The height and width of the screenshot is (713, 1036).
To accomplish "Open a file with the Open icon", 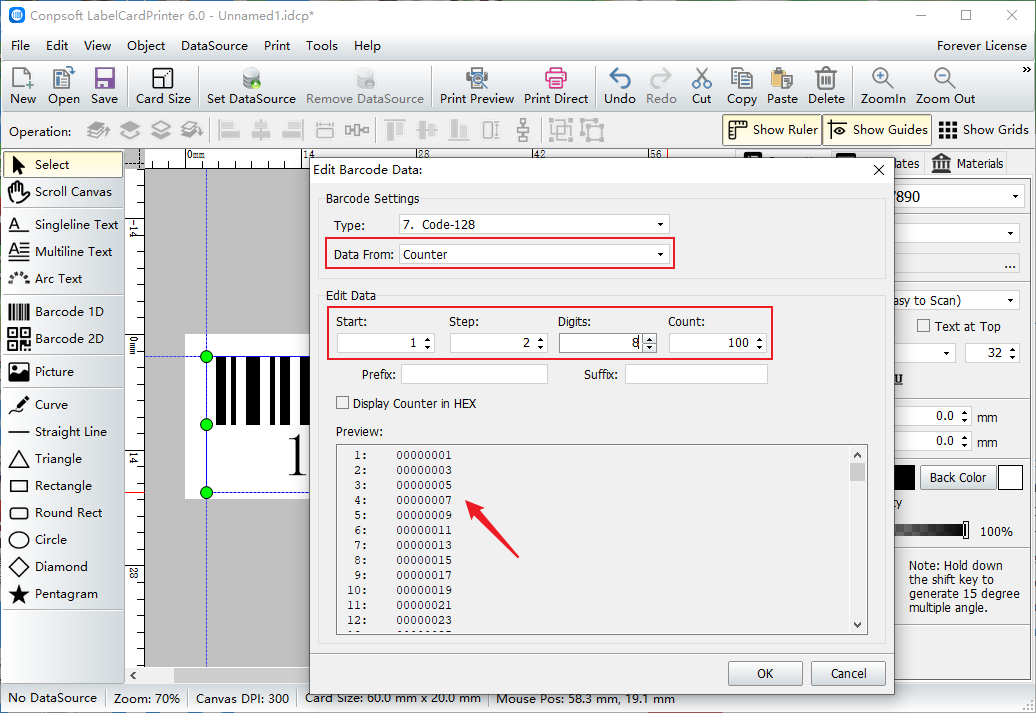I will click(x=63, y=86).
